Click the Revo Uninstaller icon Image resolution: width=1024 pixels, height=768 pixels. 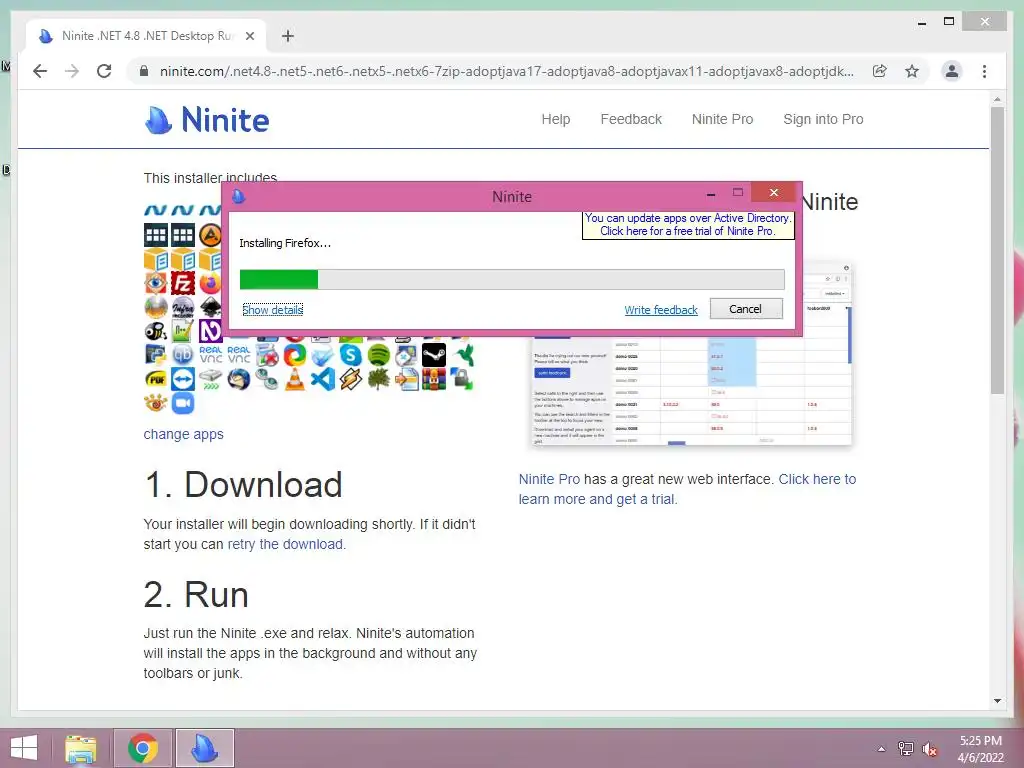tap(266, 355)
